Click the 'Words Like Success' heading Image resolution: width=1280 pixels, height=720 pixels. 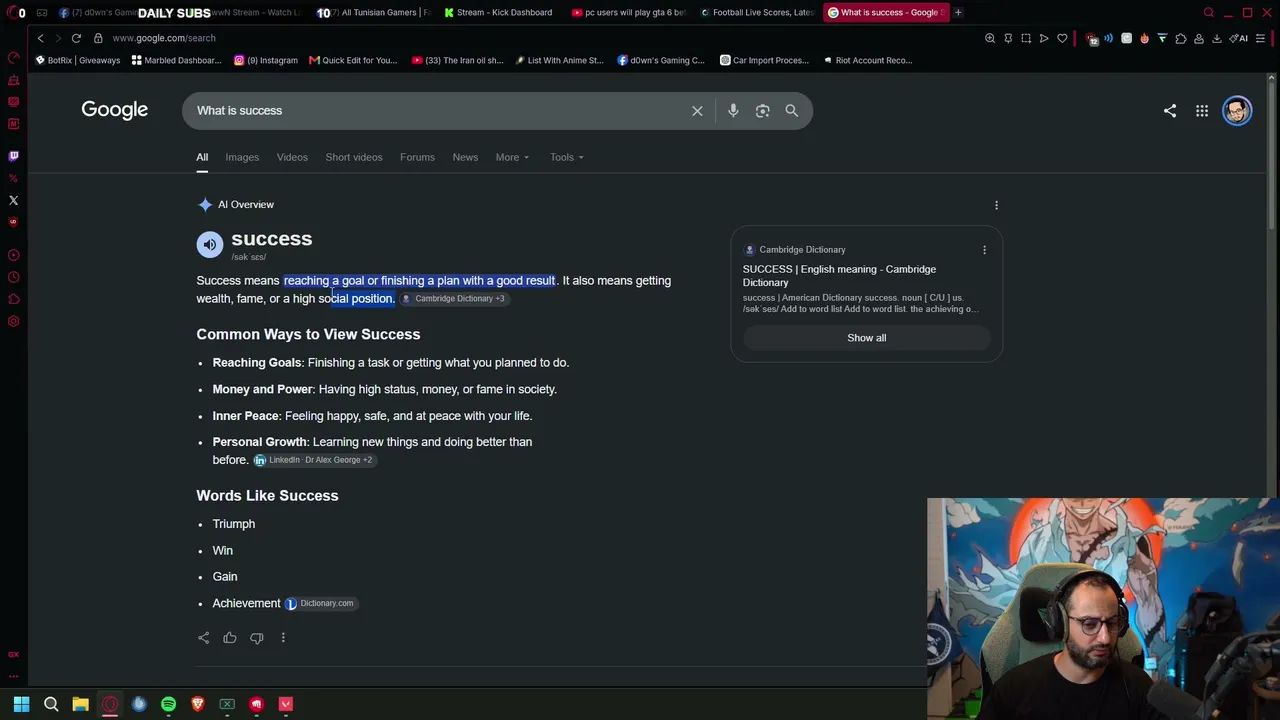point(267,496)
